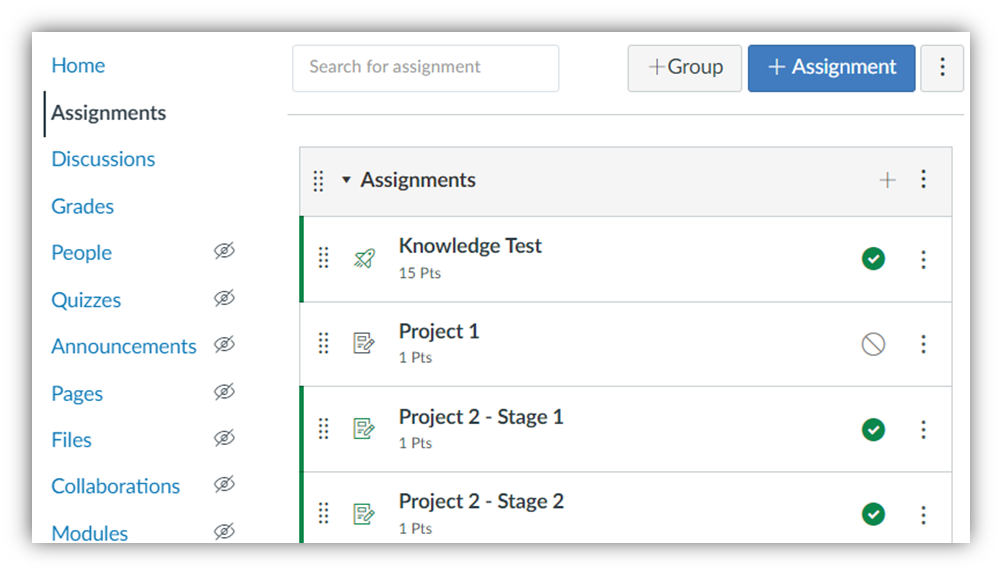Click the rocket icon beside Knowledge Test
Screen dimensions: 1002x575
click(x=364, y=258)
